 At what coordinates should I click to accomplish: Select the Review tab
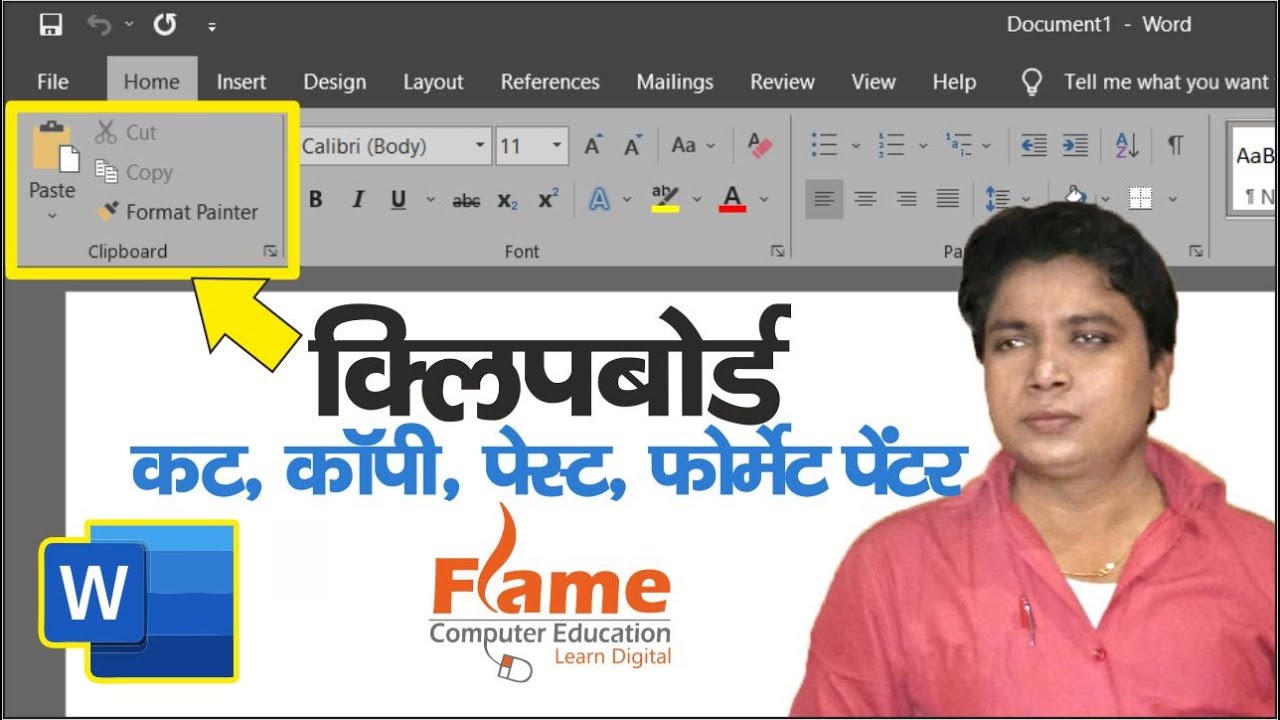782,82
